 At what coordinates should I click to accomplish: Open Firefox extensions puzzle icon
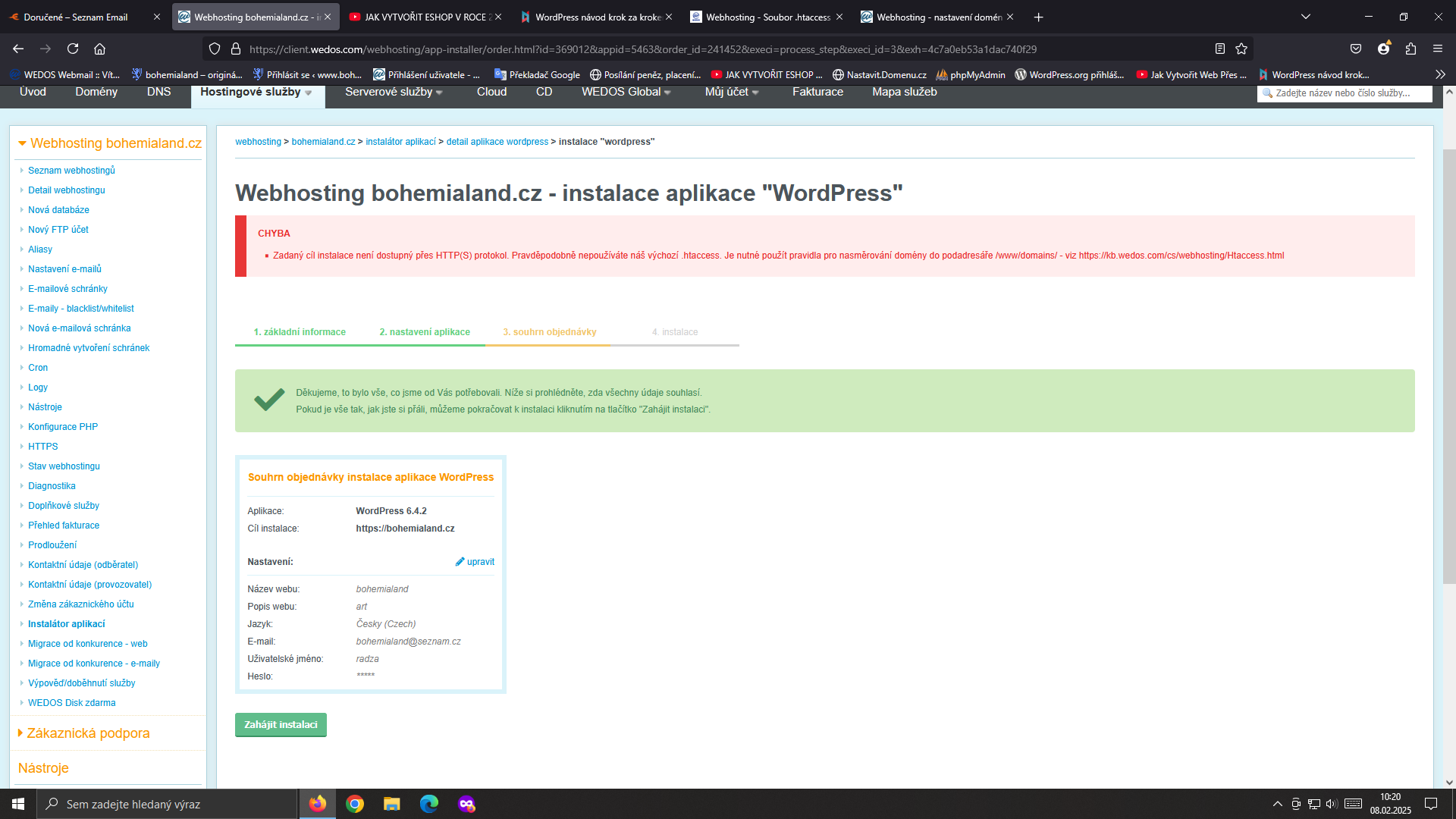pos(1410,49)
